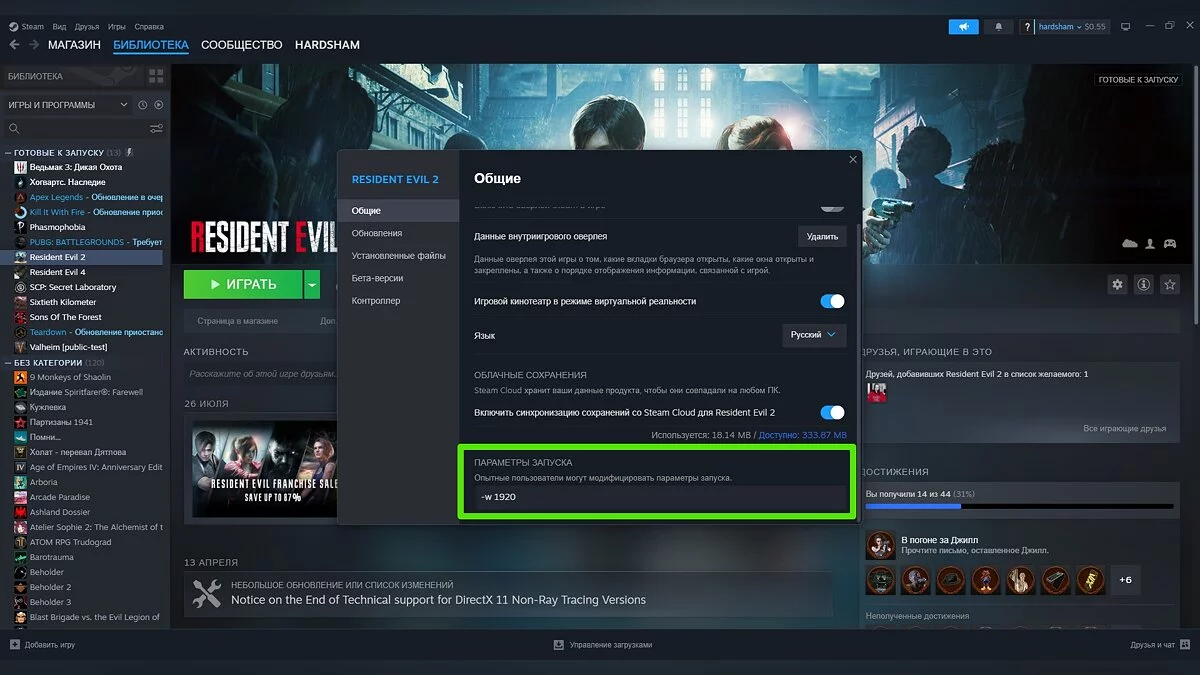Click the Witcher 3 game icon
This screenshot has height=675, width=1200.
coord(20,167)
